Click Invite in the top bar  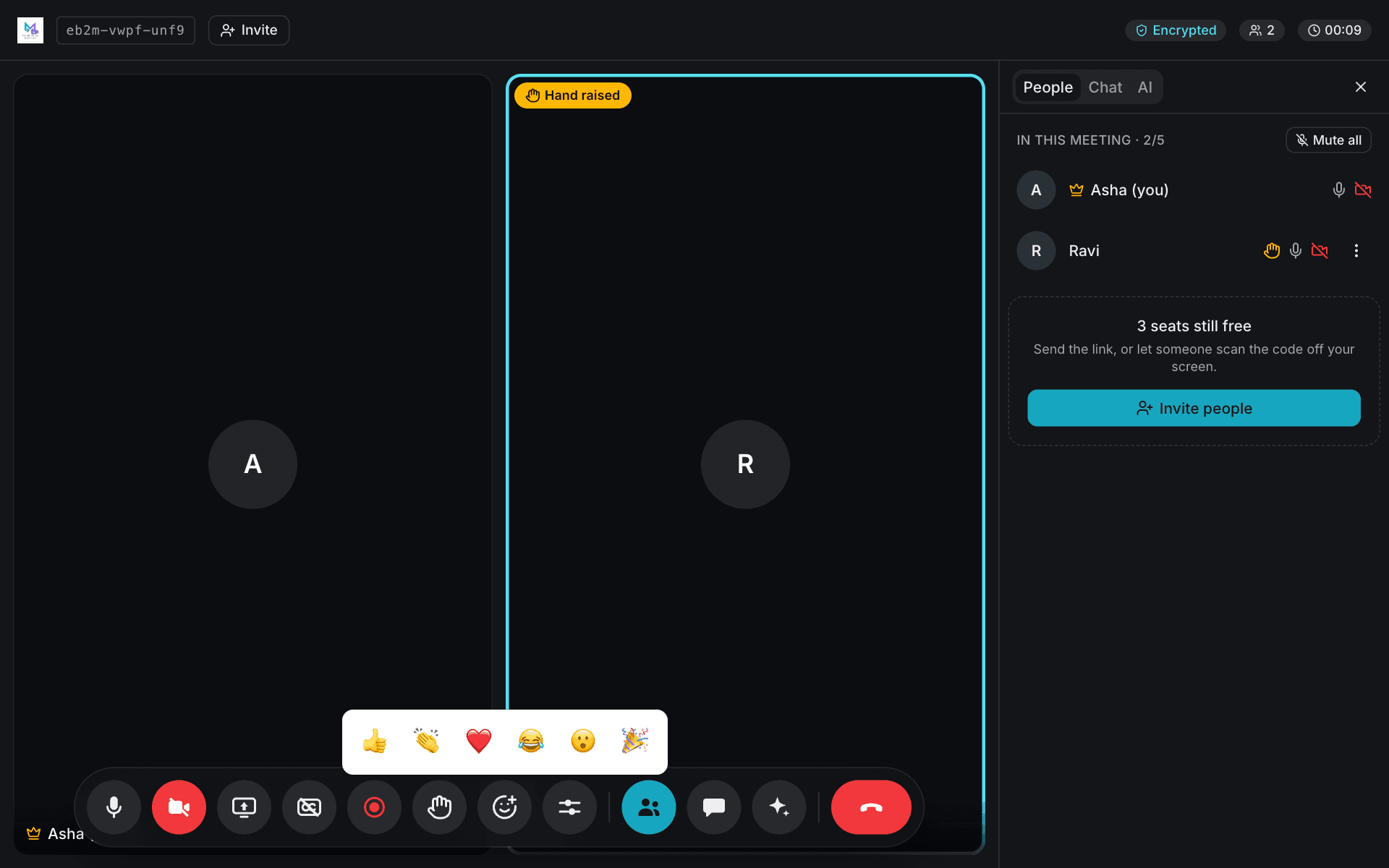(249, 30)
